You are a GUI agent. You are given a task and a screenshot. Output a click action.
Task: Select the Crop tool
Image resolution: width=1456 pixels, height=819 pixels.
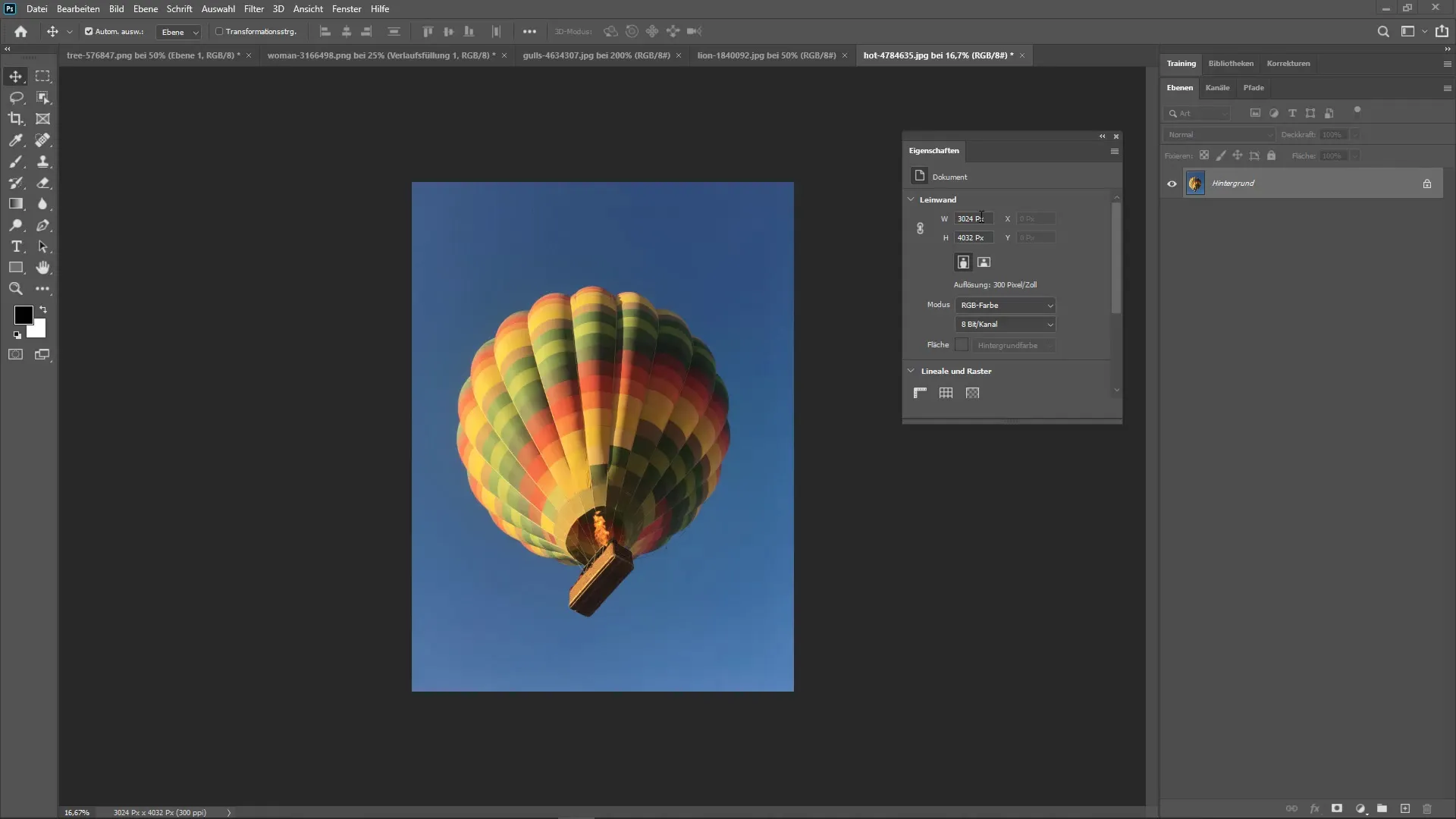pyautogui.click(x=15, y=119)
